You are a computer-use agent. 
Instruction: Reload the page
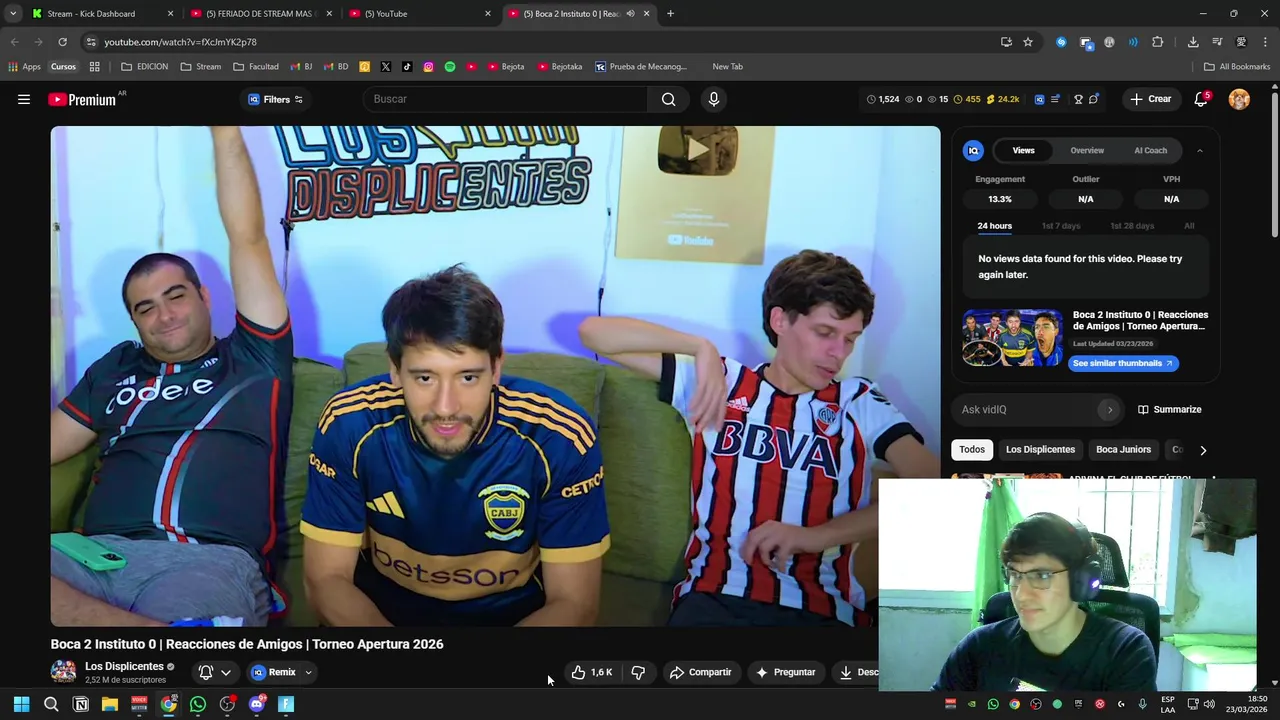62,42
